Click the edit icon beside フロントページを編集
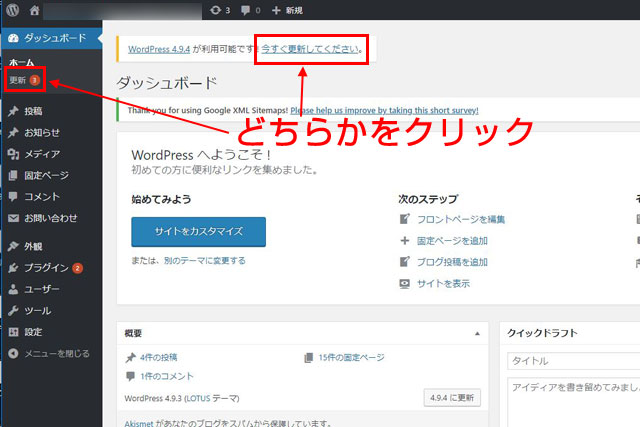The image size is (640, 427). pyautogui.click(x=404, y=219)
